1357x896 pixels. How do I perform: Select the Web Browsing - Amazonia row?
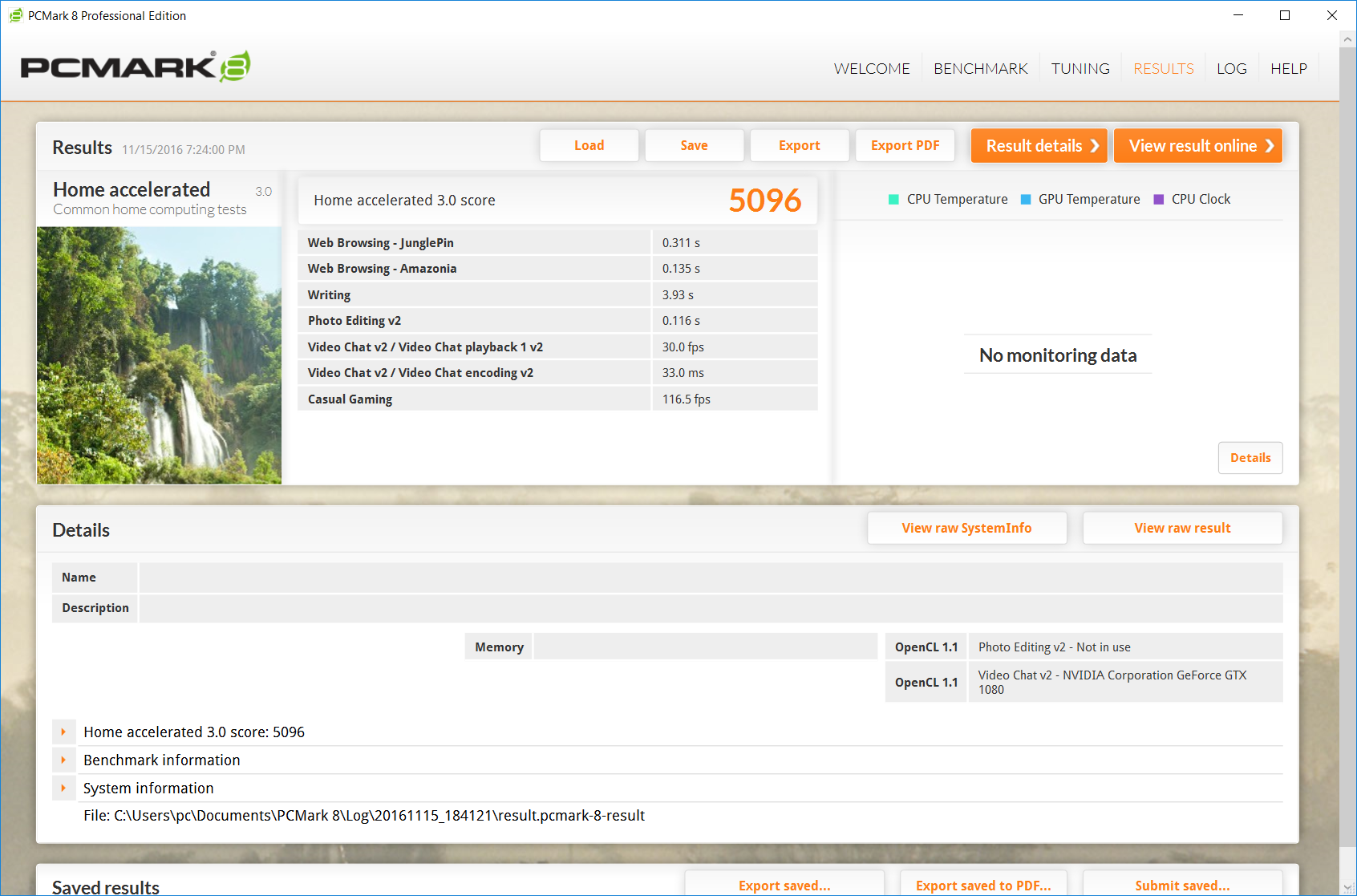point(557,269)
